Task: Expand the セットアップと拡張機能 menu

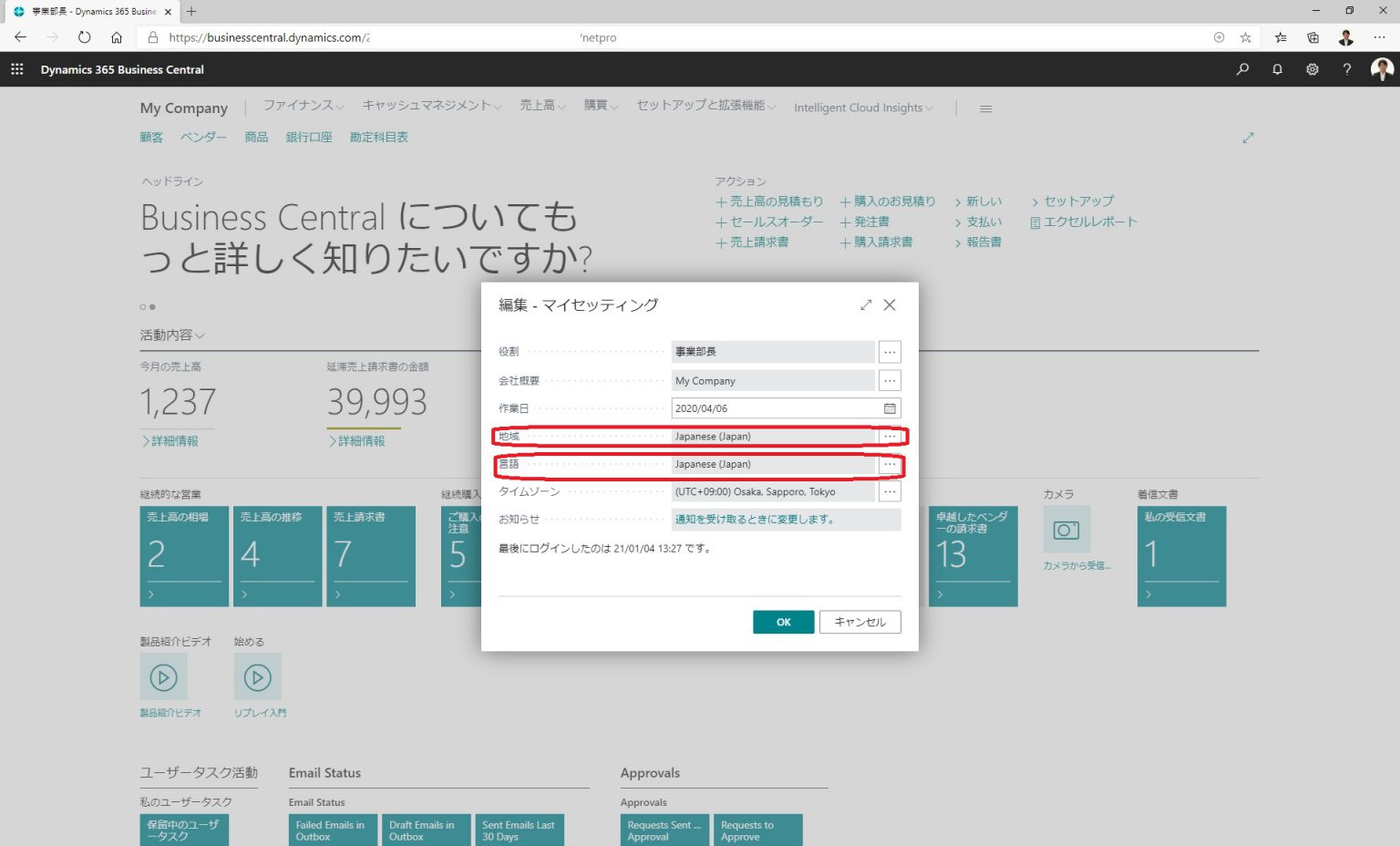Action: (x=706, y=106)
